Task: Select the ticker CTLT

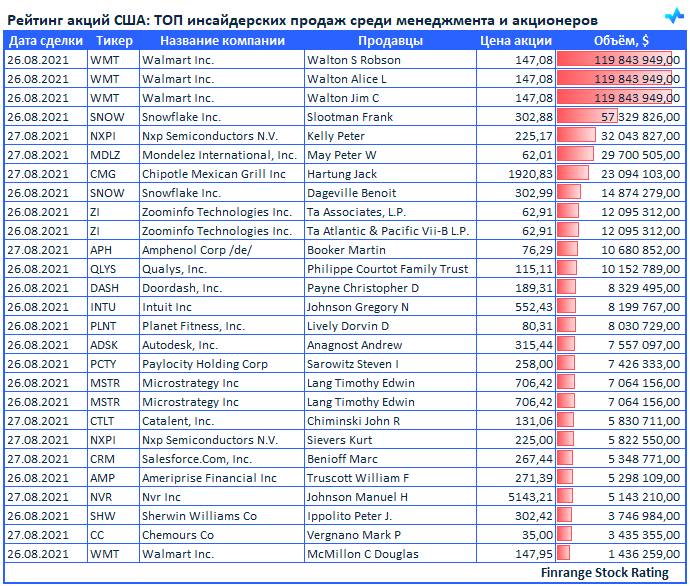Action: click(x=102, y=421)
